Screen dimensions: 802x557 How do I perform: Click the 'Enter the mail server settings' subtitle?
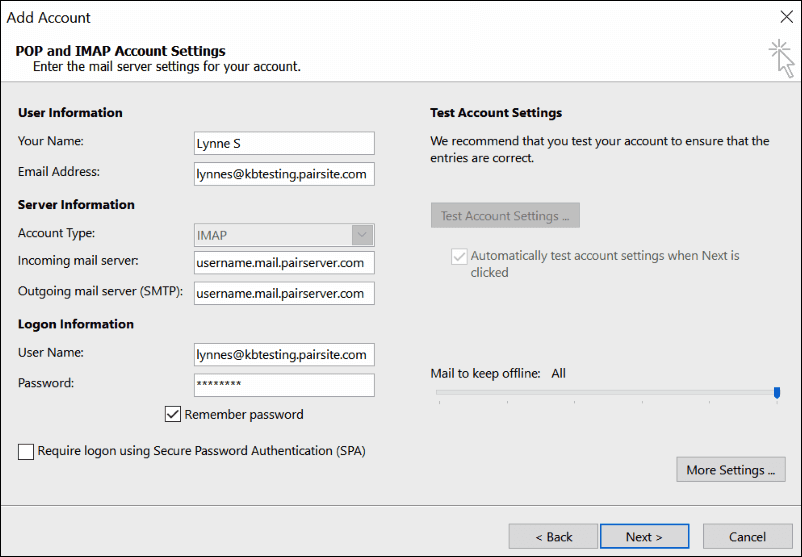[x=167, y=67]
